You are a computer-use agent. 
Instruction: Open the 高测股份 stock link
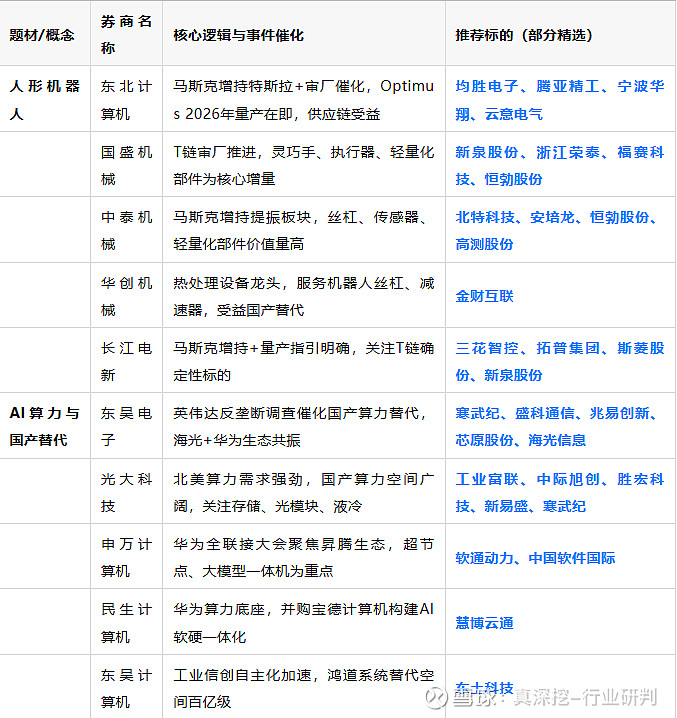point(484,244)
